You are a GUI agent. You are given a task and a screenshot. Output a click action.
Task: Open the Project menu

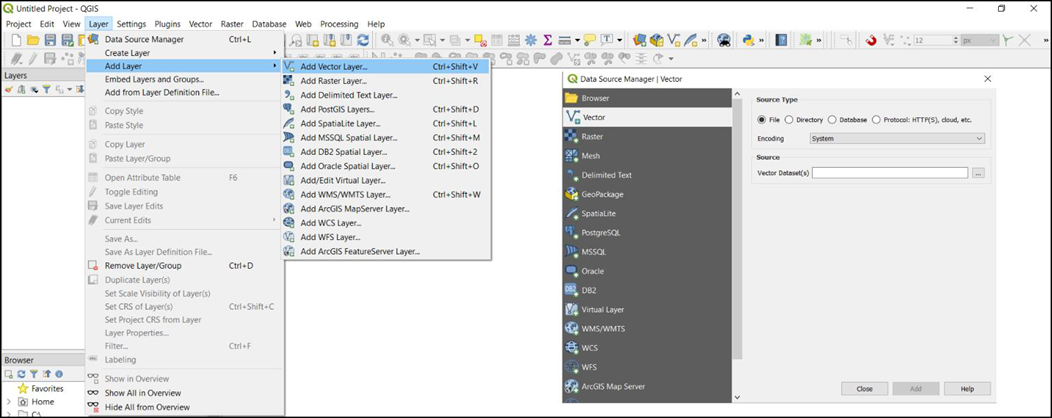click(19, 23)
